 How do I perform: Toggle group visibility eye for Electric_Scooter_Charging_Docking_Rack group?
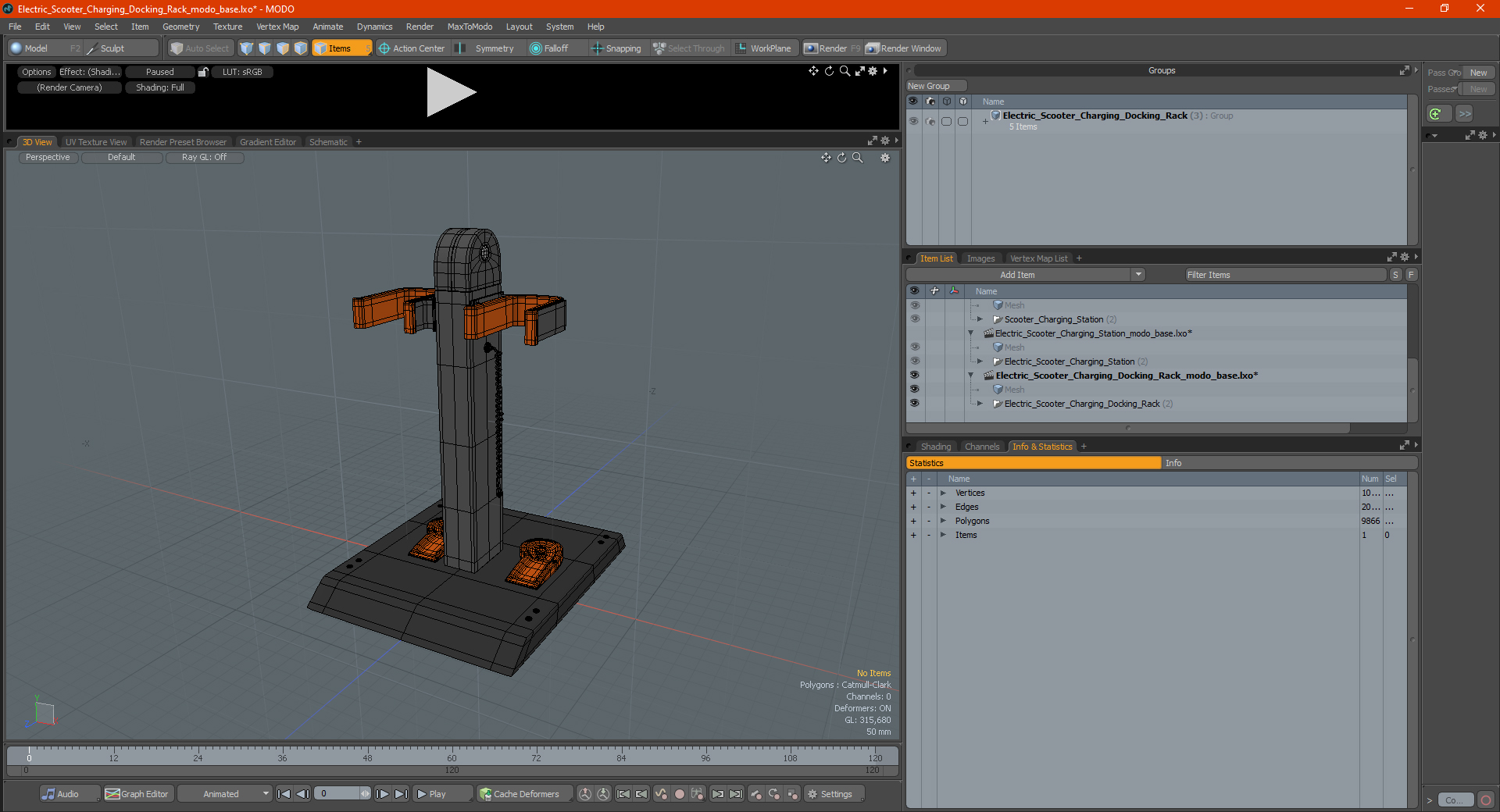[913, 121]
